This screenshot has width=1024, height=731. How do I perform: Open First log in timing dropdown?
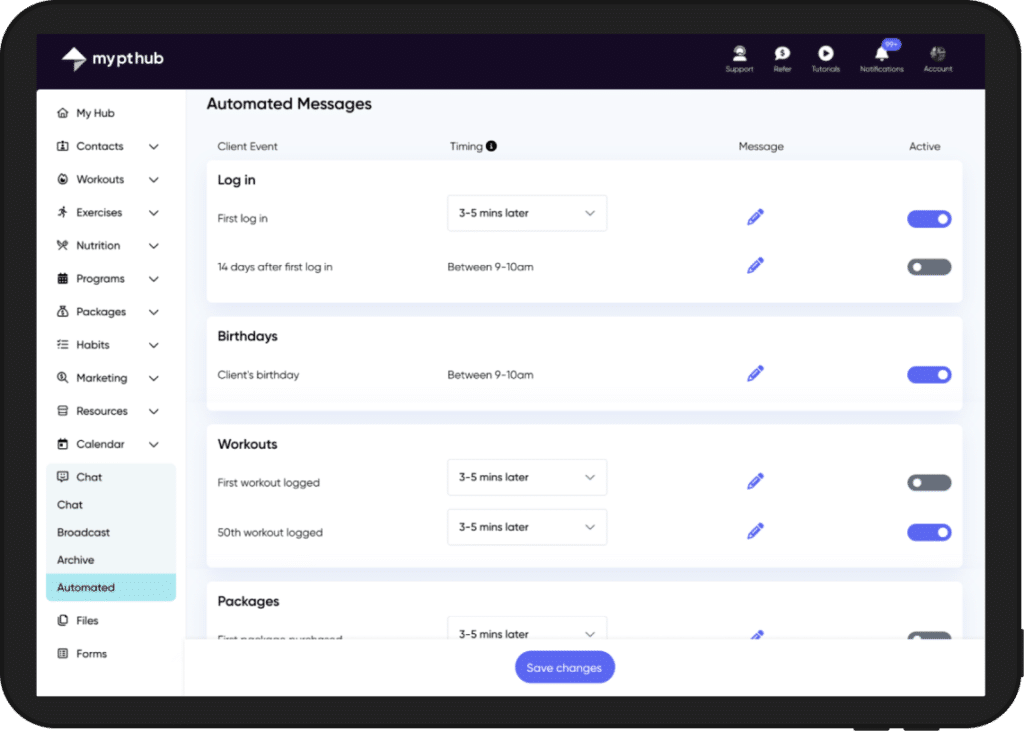click(526, 213)
